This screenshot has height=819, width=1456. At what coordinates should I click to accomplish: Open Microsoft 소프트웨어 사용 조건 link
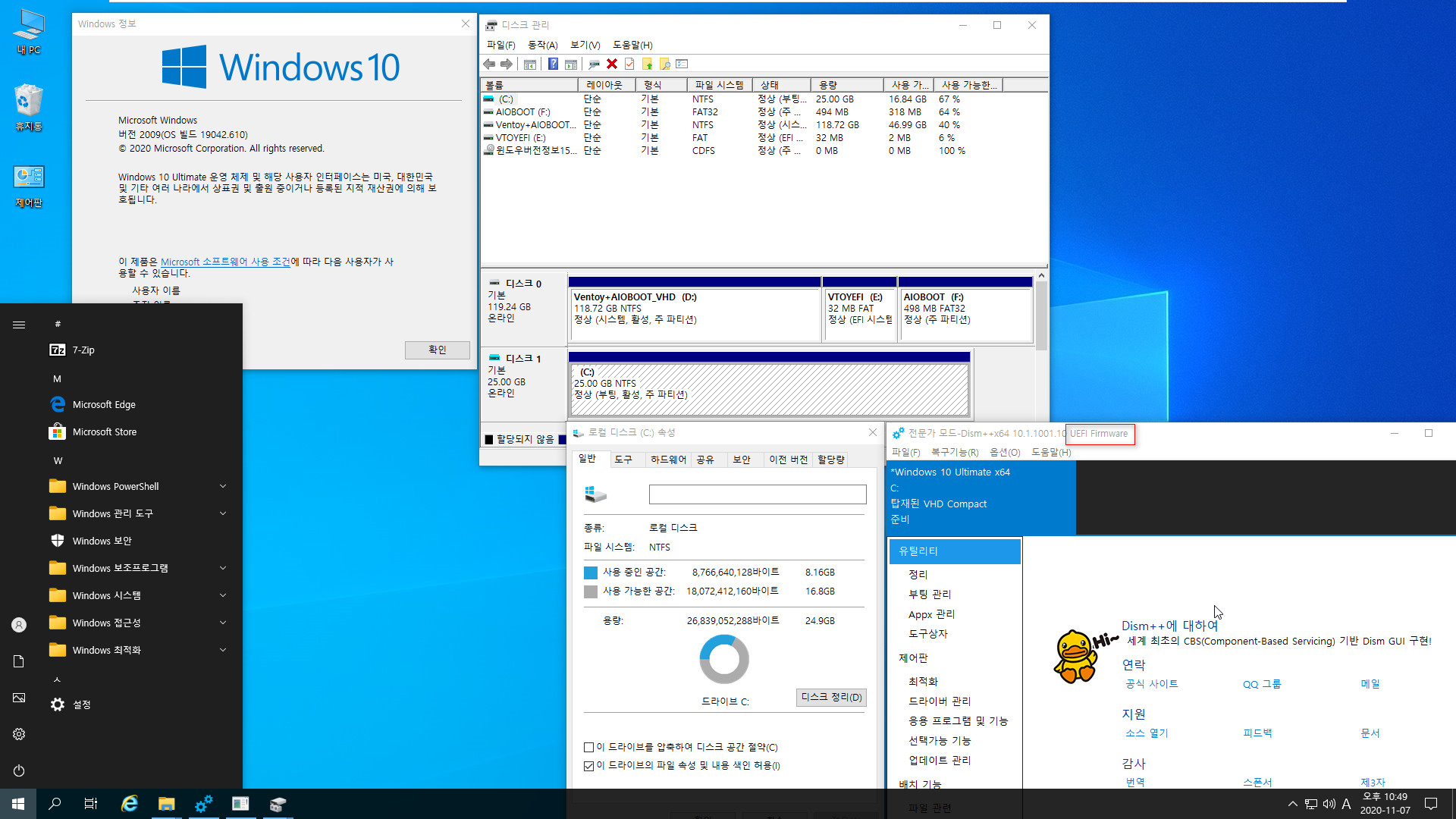pos(225,262)
